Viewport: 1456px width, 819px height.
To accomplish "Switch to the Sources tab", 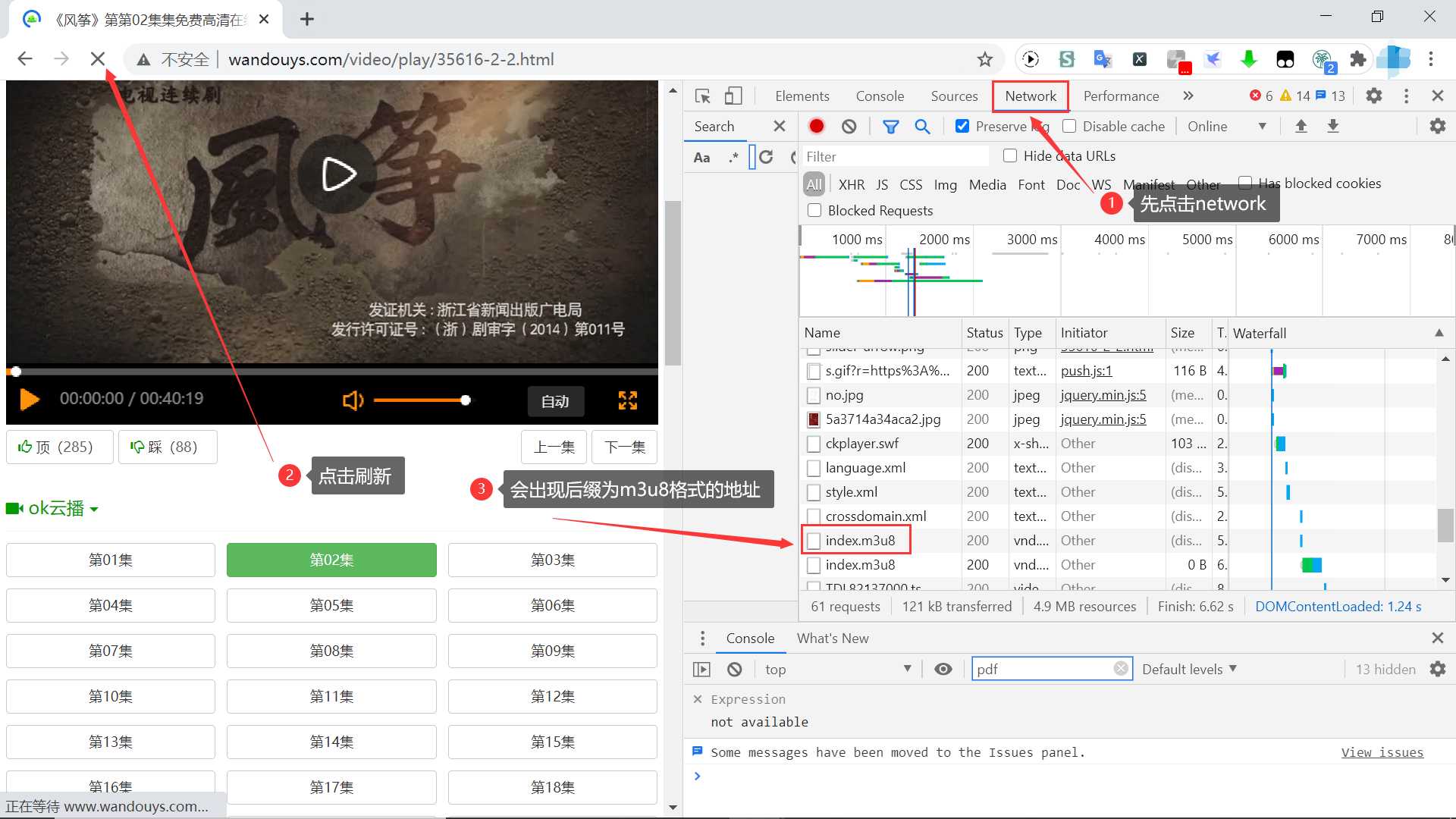I will point(954,96).
